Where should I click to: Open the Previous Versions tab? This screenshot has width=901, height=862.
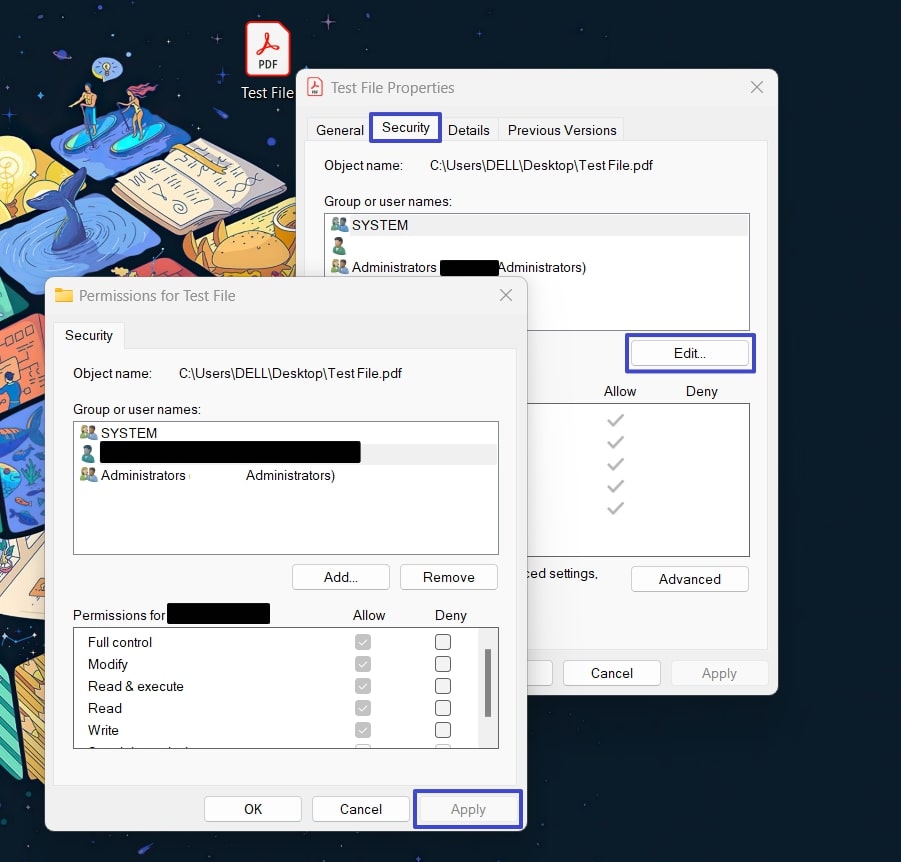pyautogui.click(x=561, y=129)
